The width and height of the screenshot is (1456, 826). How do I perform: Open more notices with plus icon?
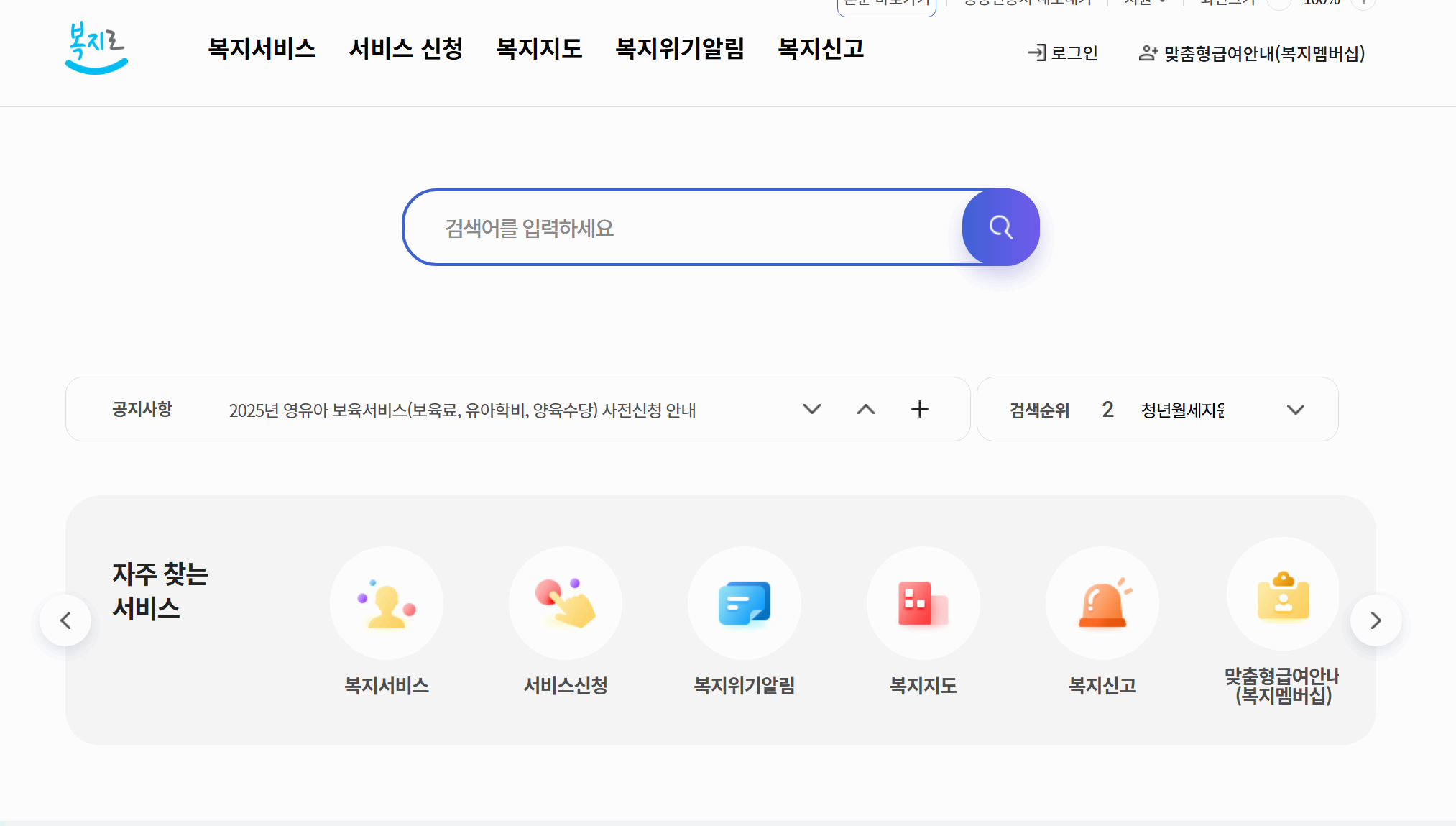920,409
